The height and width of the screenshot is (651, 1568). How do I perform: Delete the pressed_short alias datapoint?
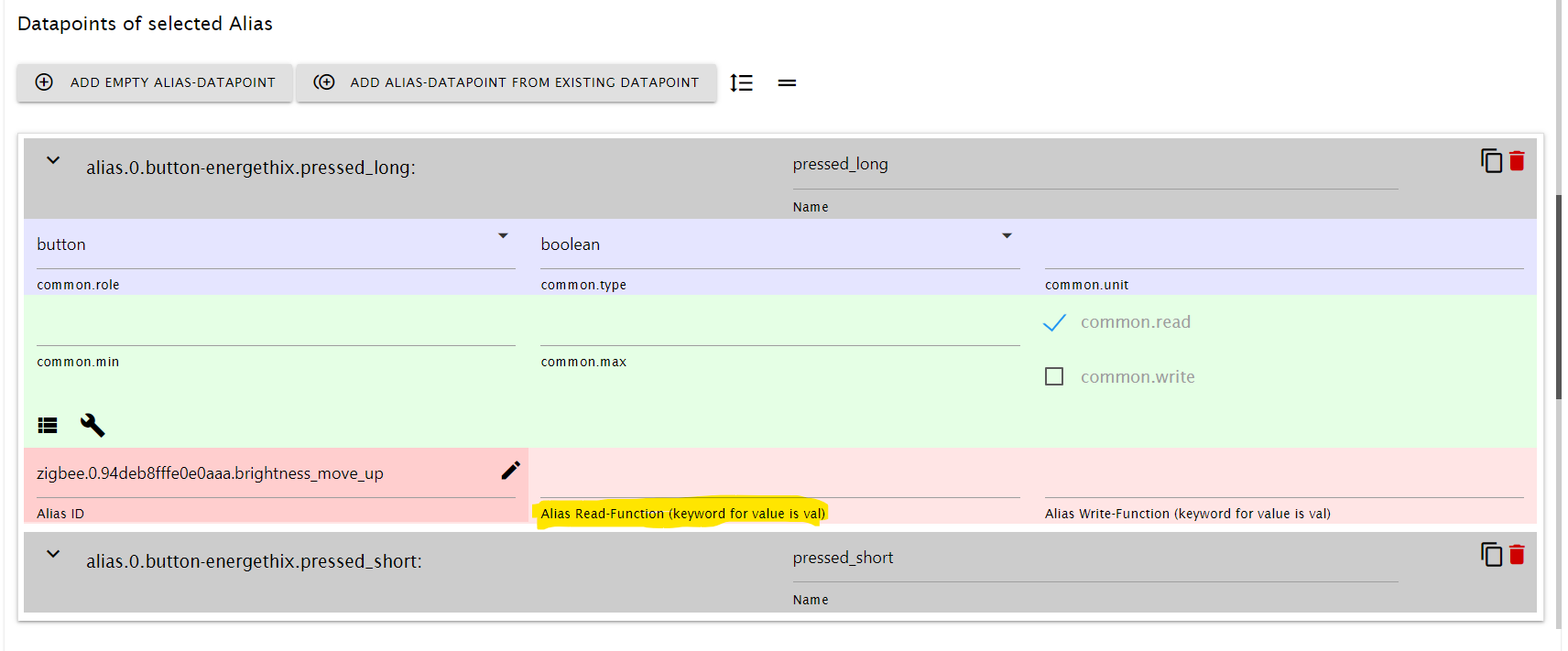point(1517,555)
